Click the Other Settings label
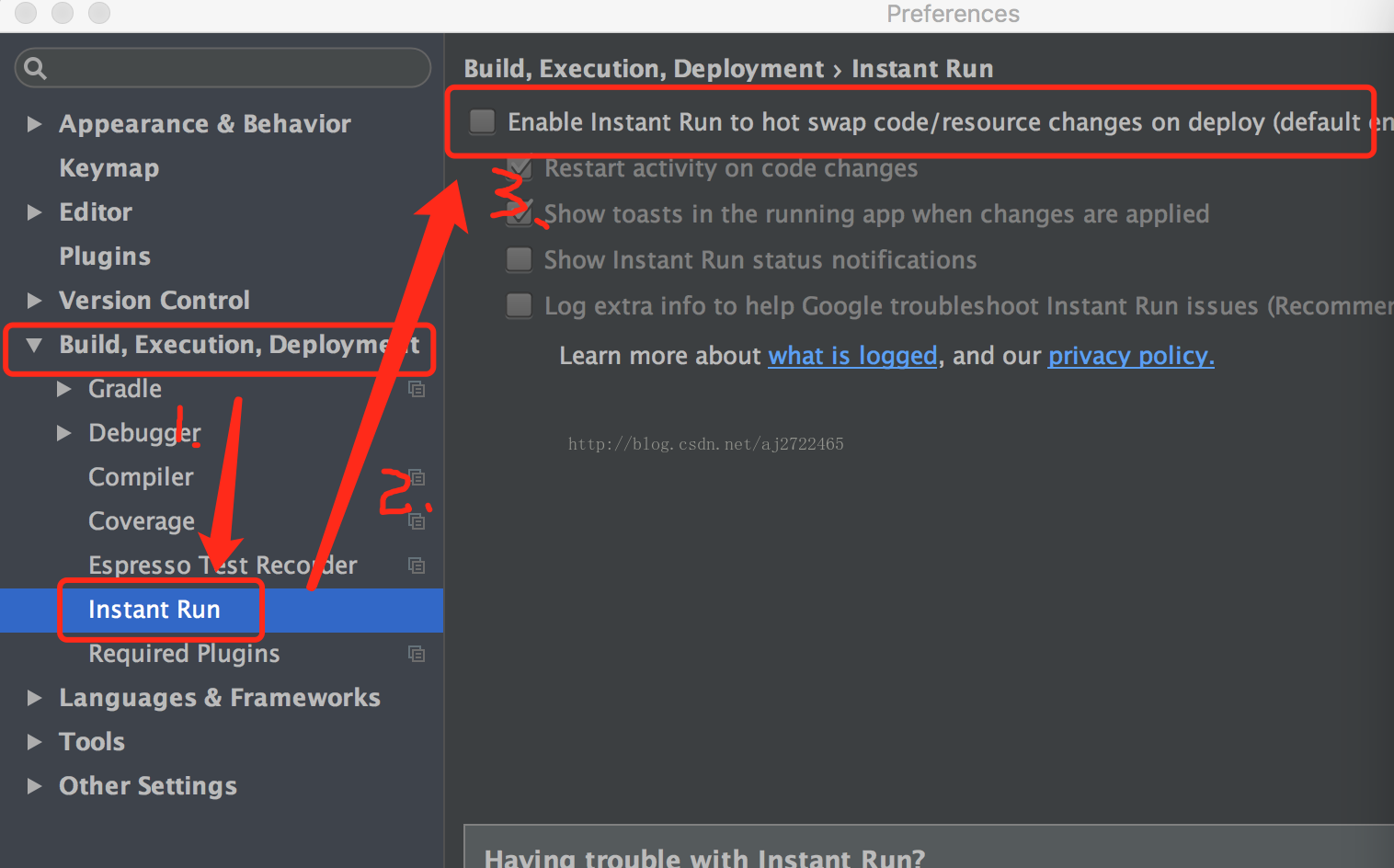Screen dimensions: 1394x868 pyautogui.click(x=148, y=786)
